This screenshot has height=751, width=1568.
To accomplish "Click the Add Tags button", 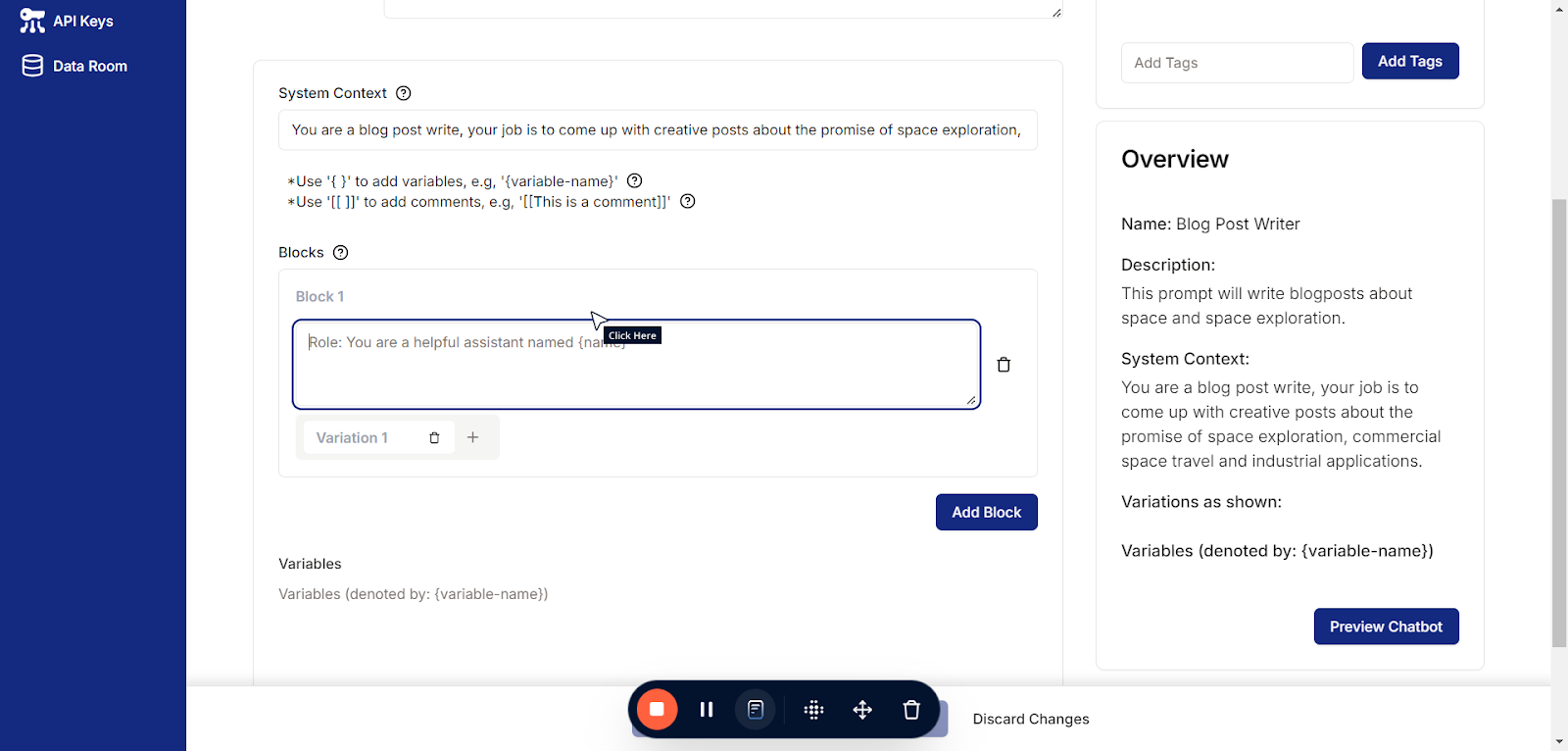I will (1409, 61).
